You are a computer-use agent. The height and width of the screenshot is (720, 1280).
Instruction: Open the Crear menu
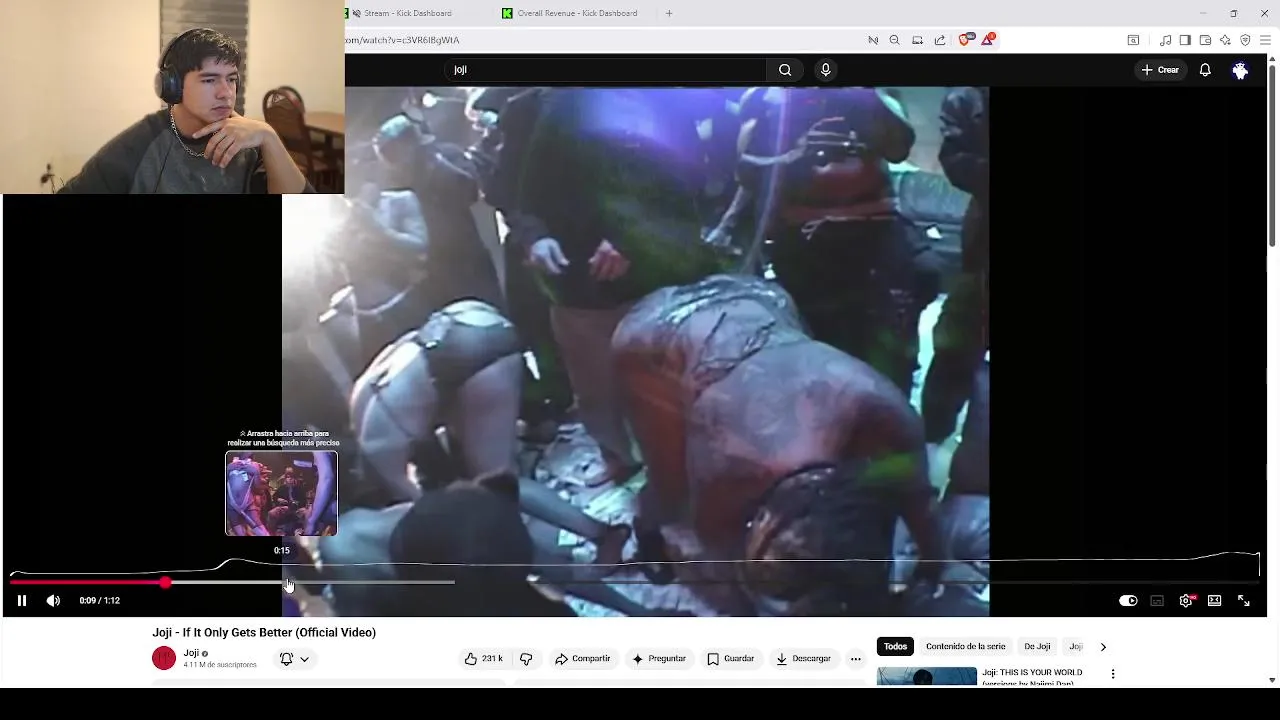click(1160, 70)
